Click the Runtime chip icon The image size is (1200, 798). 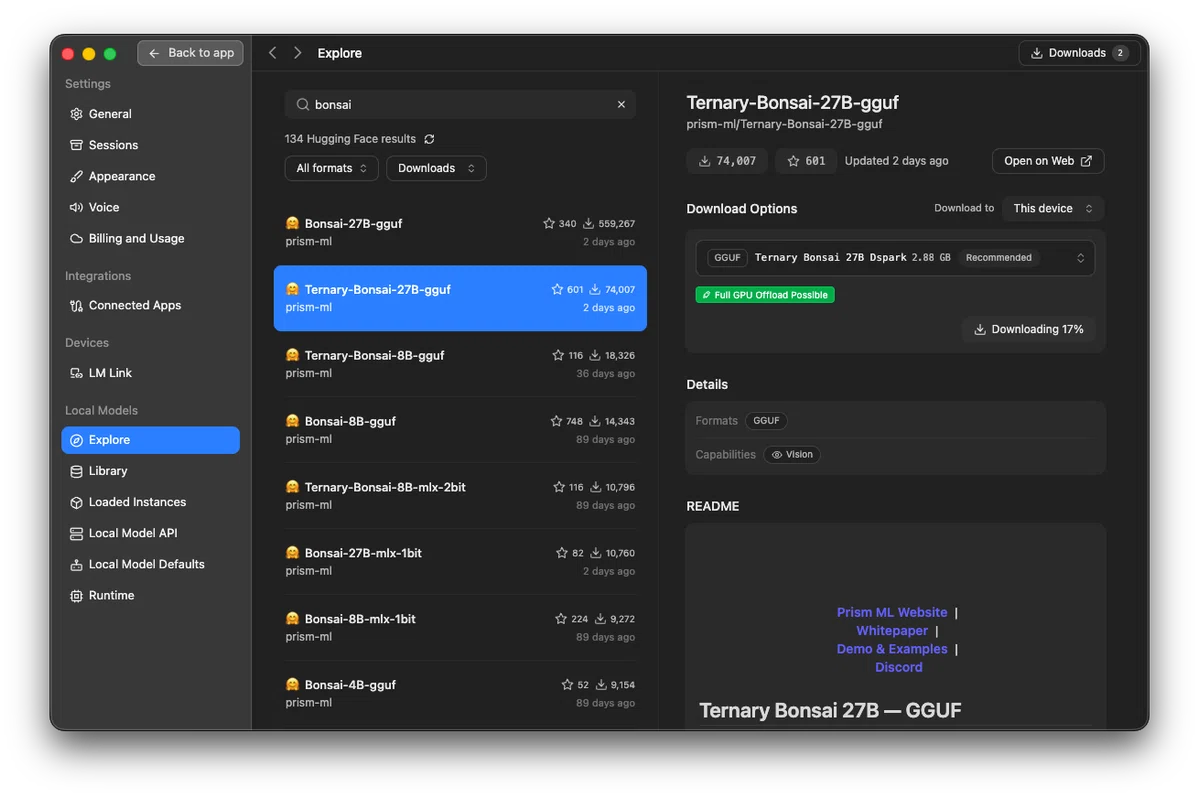pyautogui.click(x=76, y=595)
